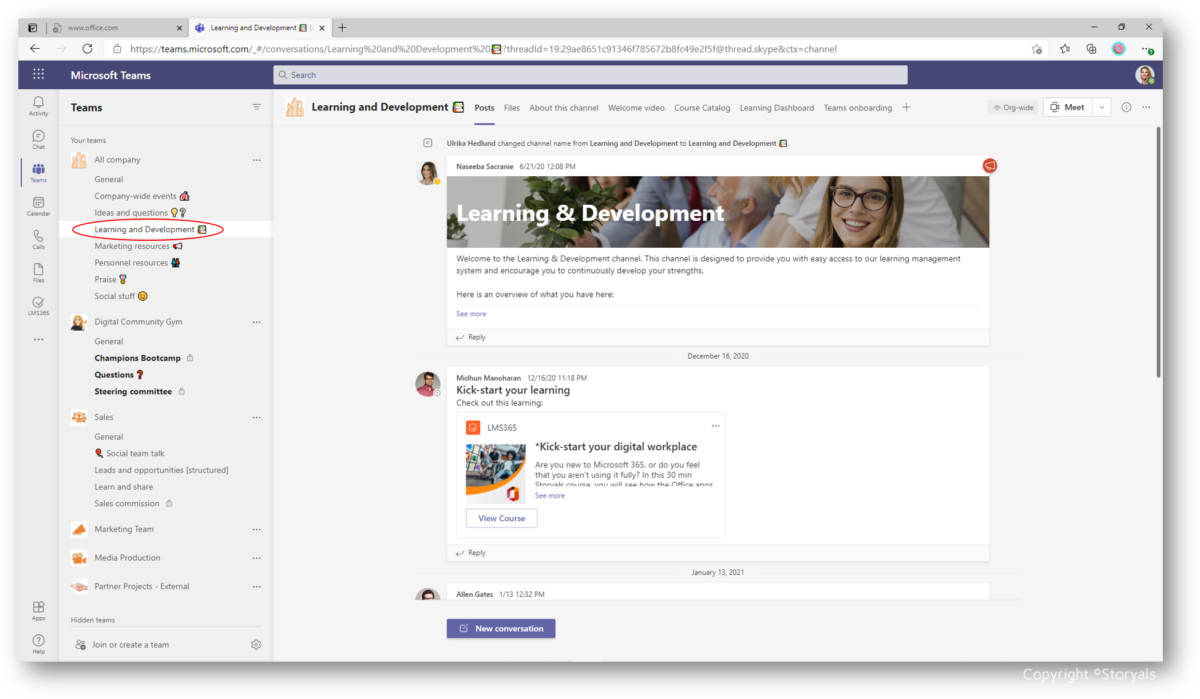This screenshot has height=699, width=1200.
Task: Open the LMS365 app icon
Action: coord(38,305)
